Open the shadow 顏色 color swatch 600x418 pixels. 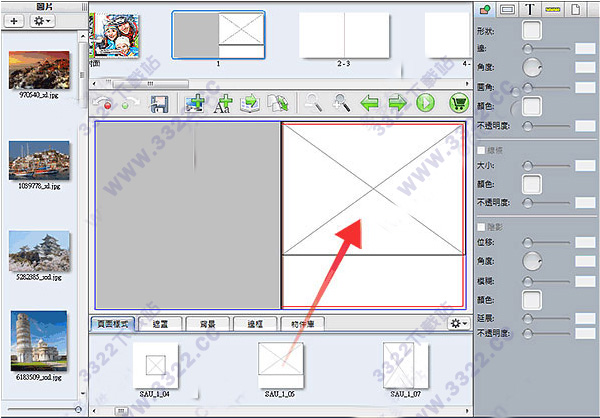click(532, 300)
